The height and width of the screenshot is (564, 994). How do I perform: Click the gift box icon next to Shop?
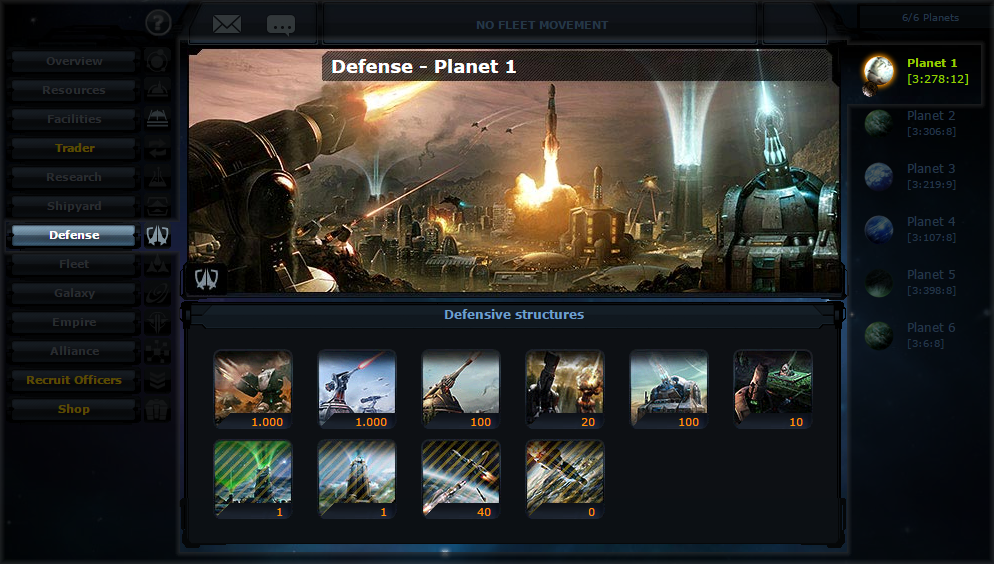(157, 409)
